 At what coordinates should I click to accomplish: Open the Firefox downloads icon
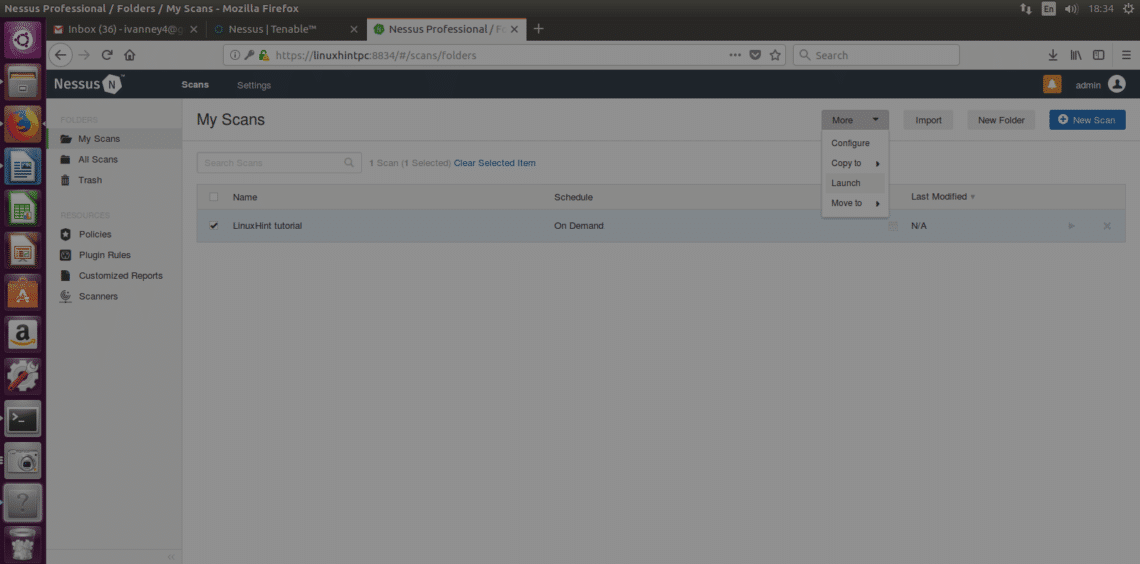tap(1053, 55)
